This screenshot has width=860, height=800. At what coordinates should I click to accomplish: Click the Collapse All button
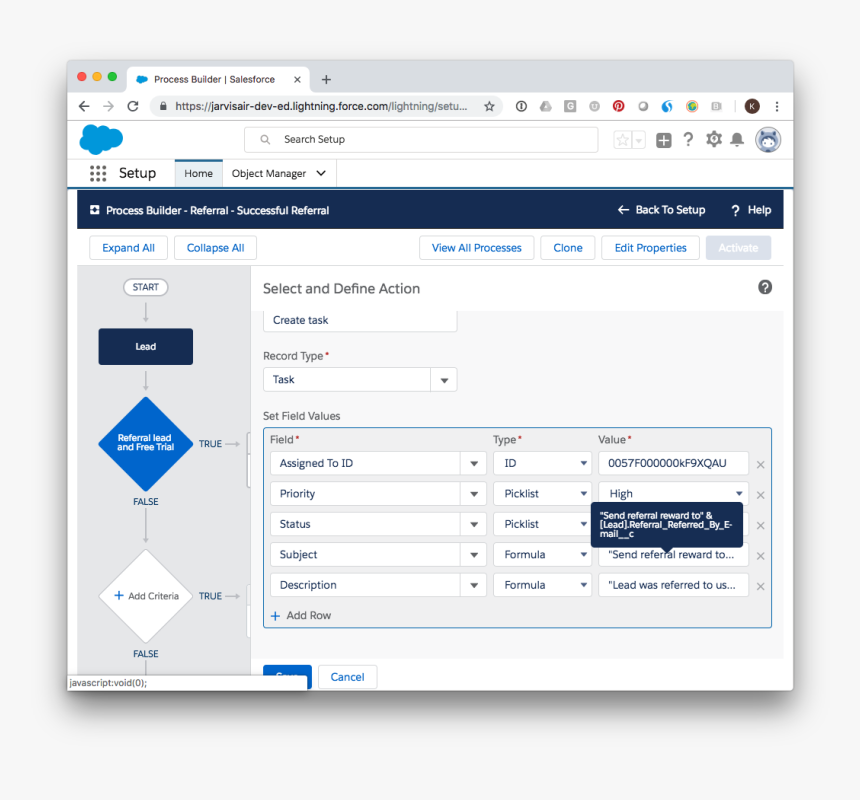coord(216,248)
